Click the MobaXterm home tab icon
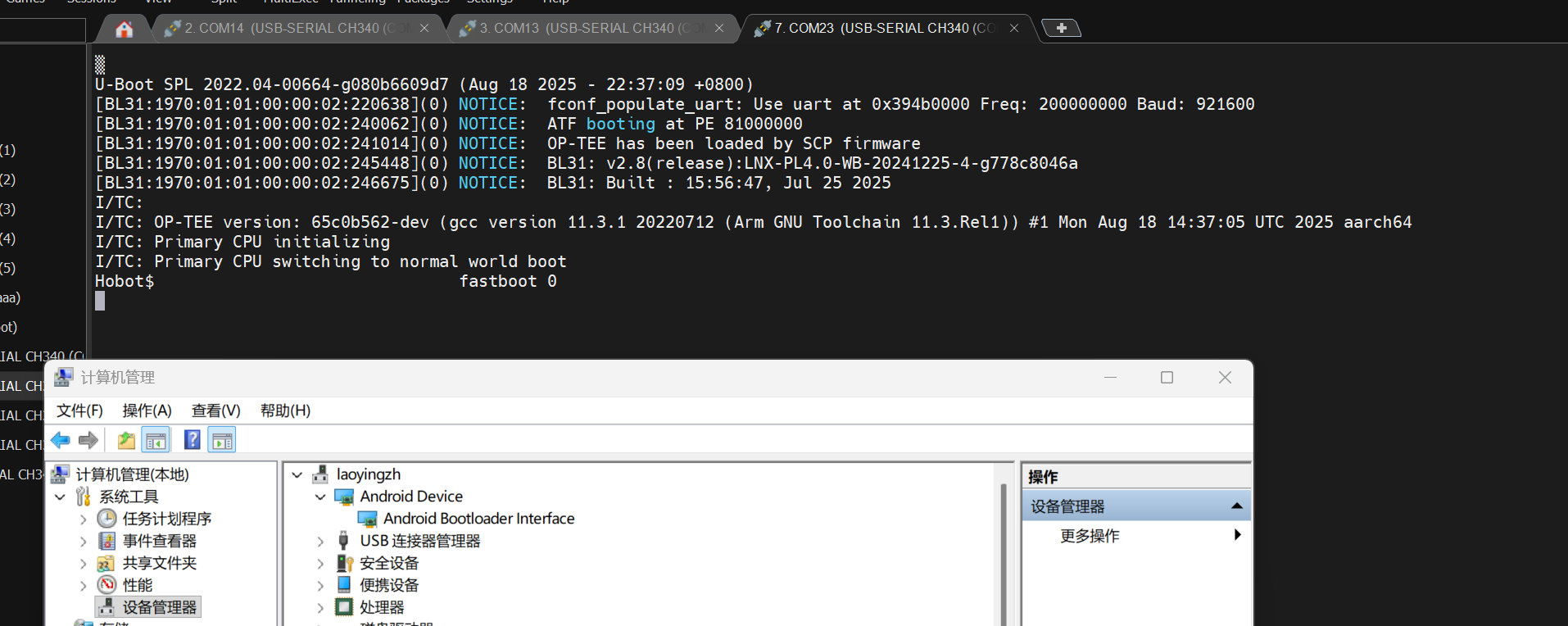This screenshot has height=626, width=1568. pos(124,29)
